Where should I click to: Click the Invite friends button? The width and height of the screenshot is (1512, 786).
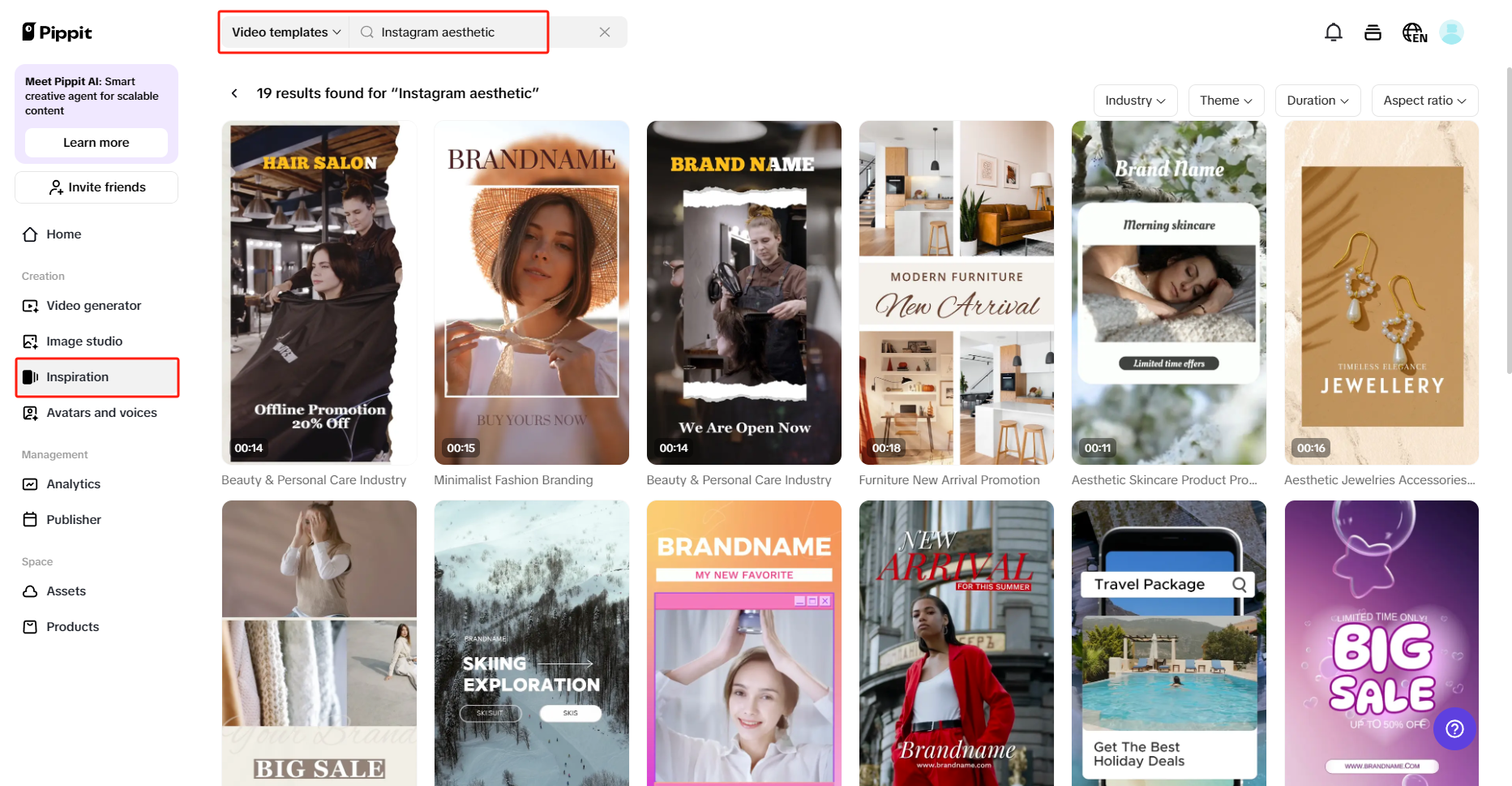[96, 187]
